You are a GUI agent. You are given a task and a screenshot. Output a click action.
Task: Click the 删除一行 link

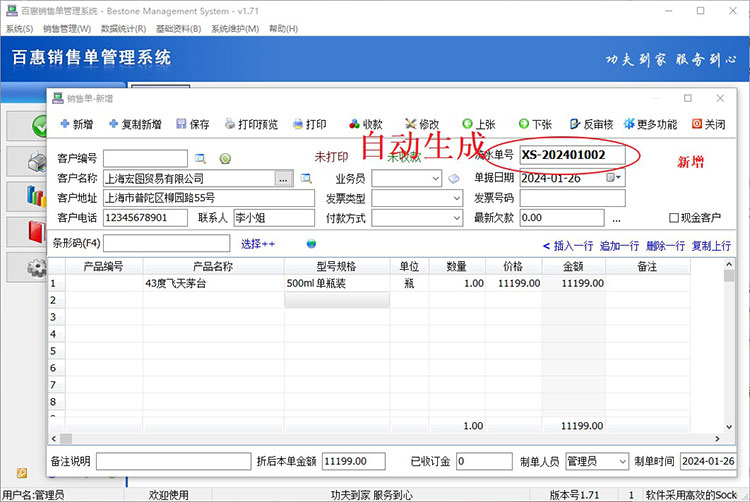(x=665, y=245)
